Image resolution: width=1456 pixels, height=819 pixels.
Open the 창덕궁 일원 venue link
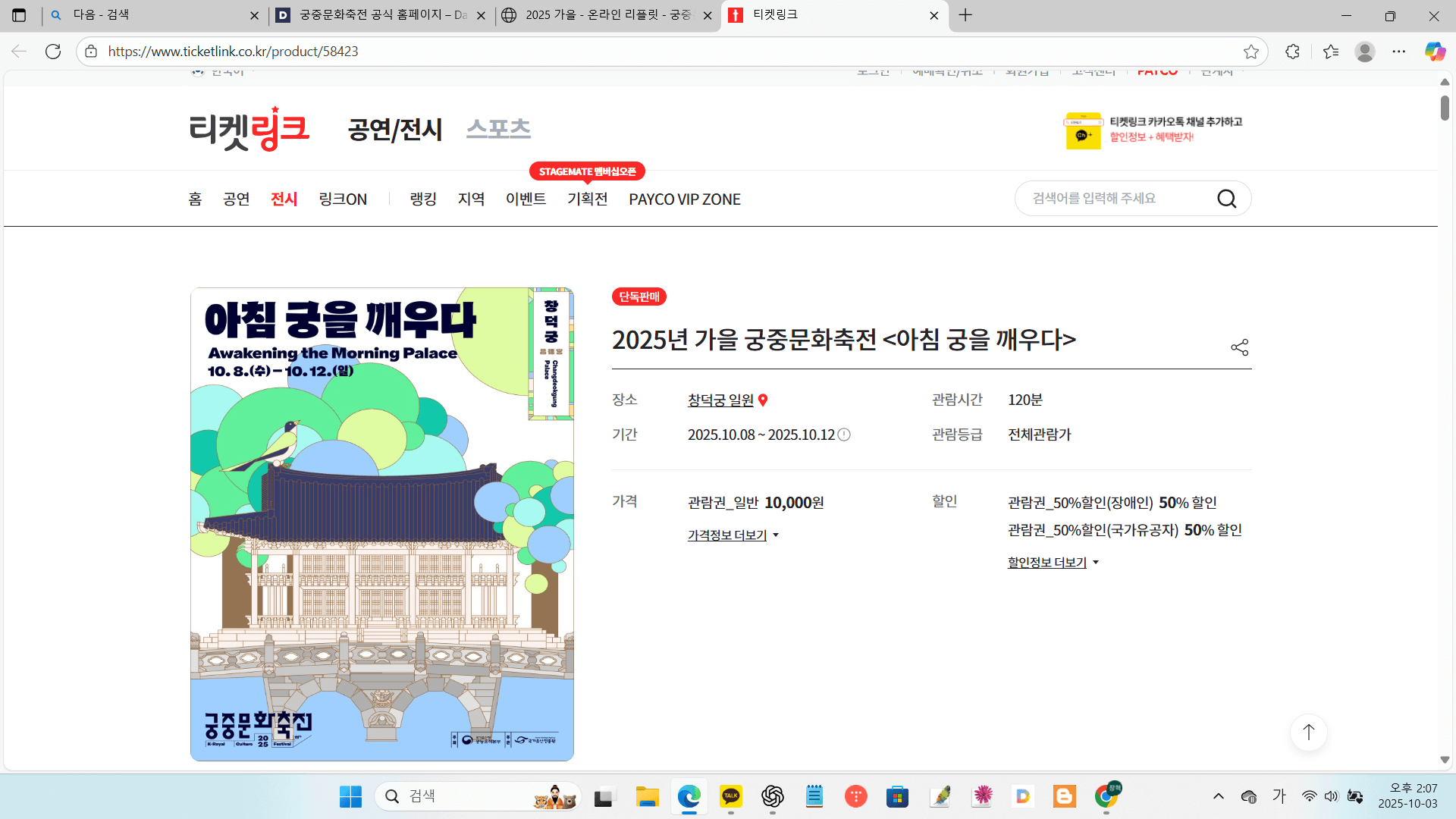point(720,400)
